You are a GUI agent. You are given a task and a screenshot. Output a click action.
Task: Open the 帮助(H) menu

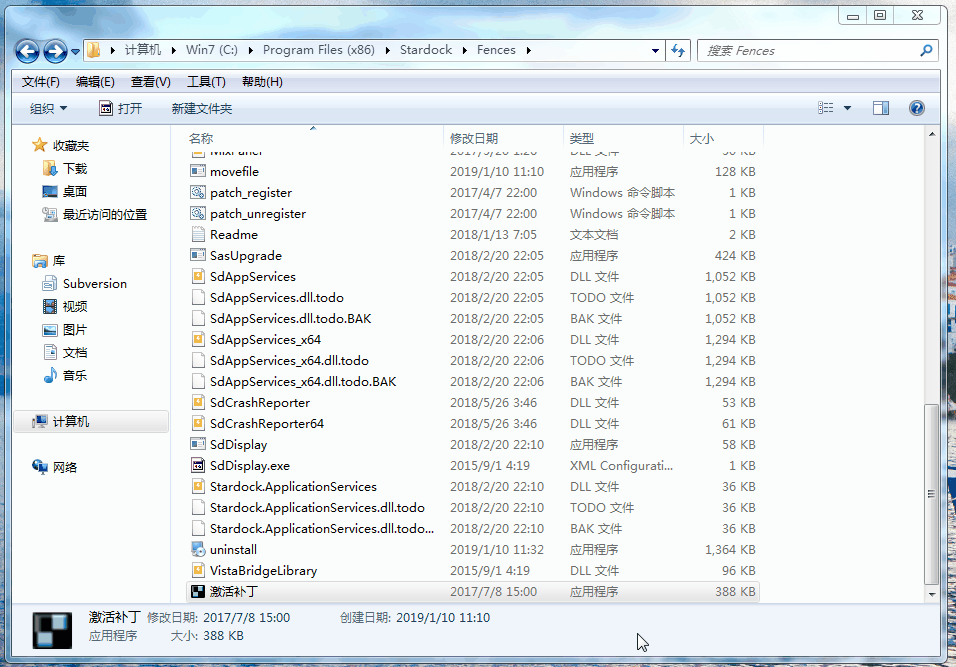[262, 82]
